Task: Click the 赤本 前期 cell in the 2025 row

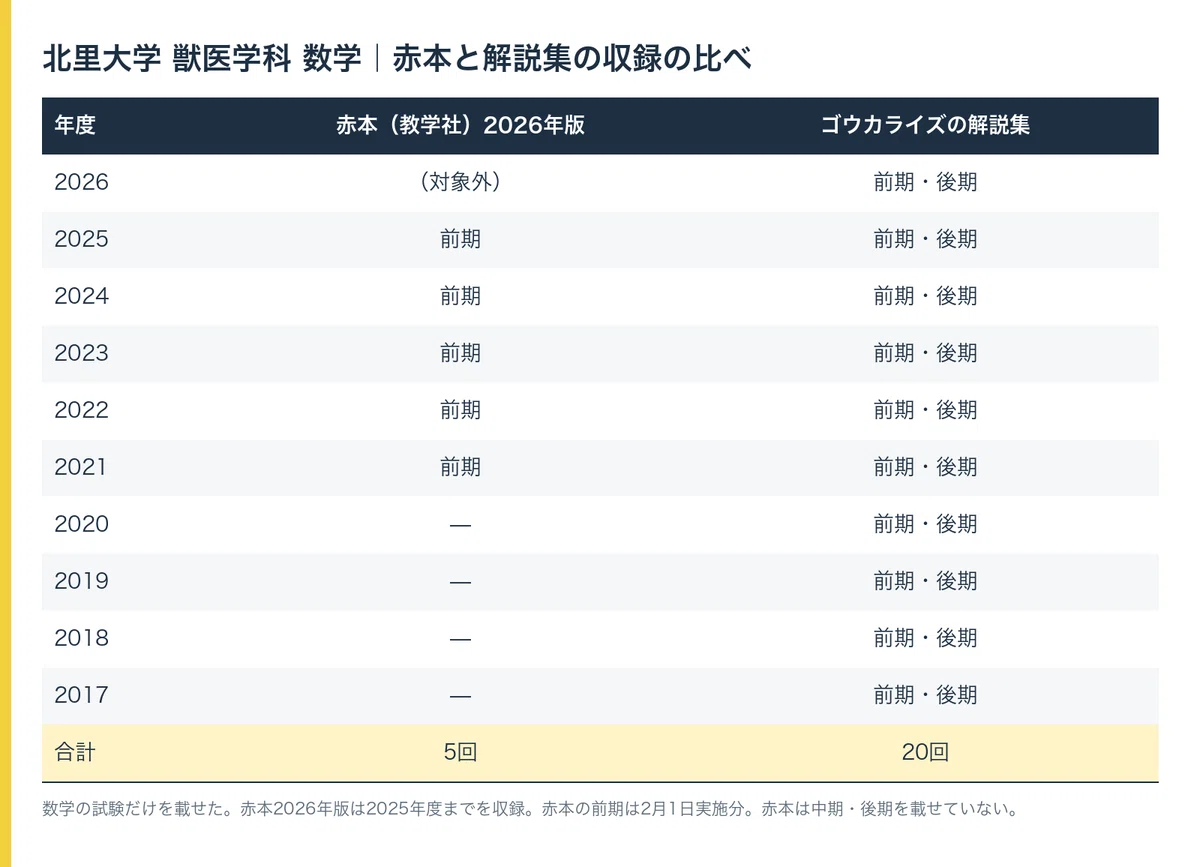Action: point(460,240)
